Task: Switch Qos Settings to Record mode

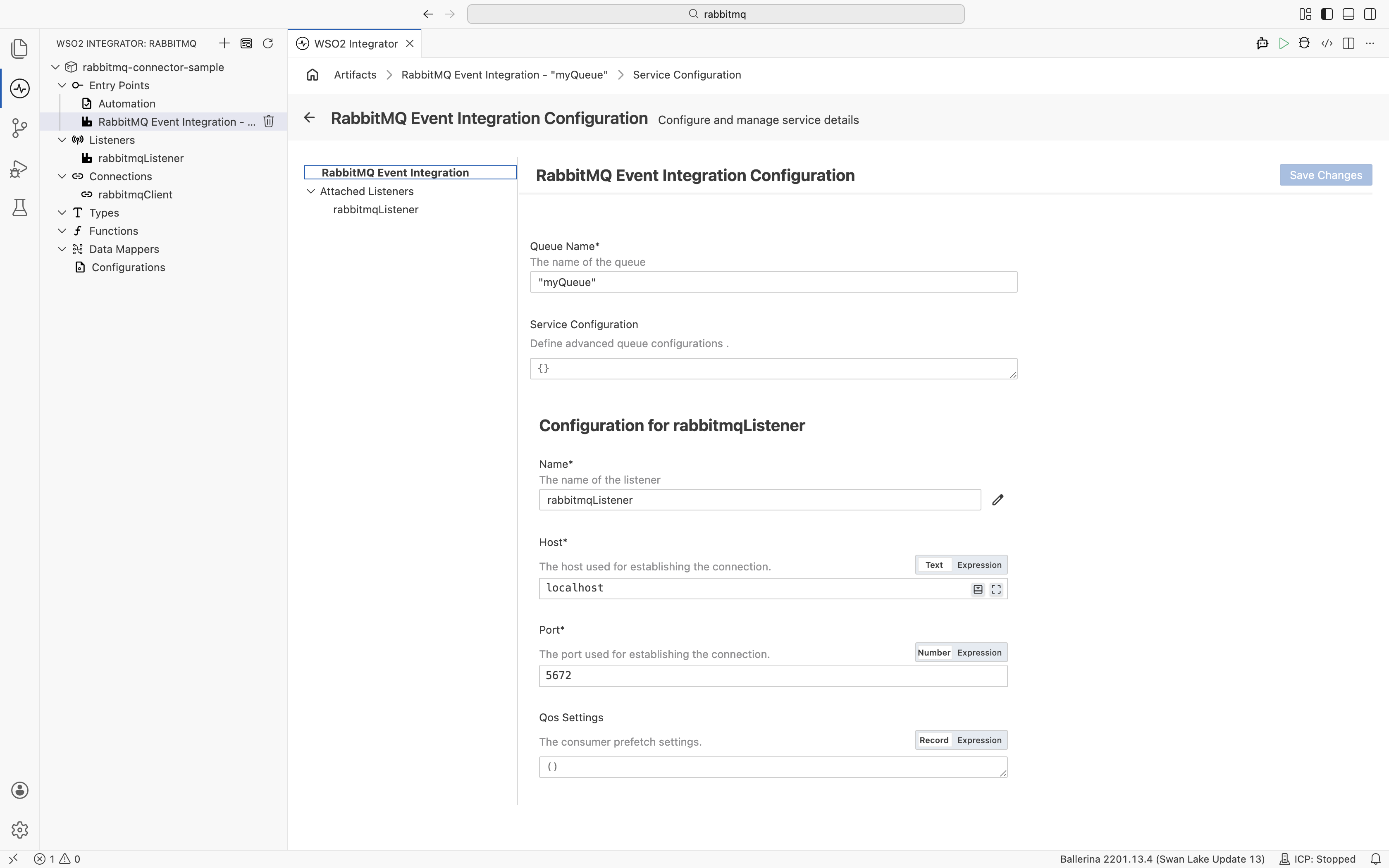Action: 934,740
